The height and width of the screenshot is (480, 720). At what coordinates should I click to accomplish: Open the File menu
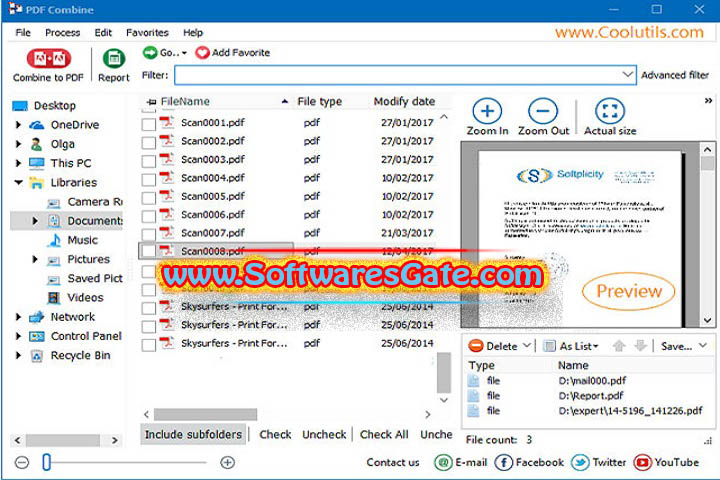tap(23, 33)
